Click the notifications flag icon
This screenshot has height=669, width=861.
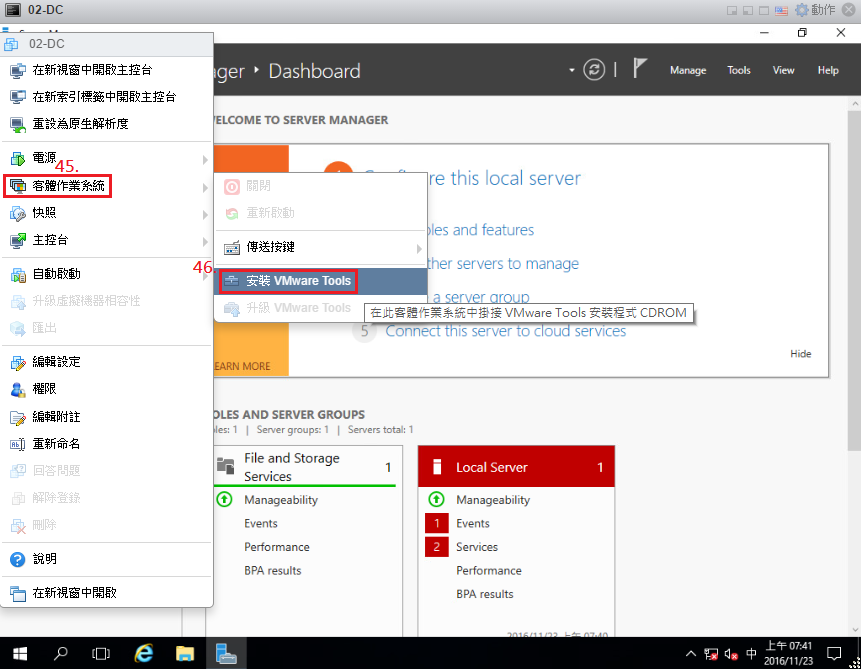click(639, 69)
